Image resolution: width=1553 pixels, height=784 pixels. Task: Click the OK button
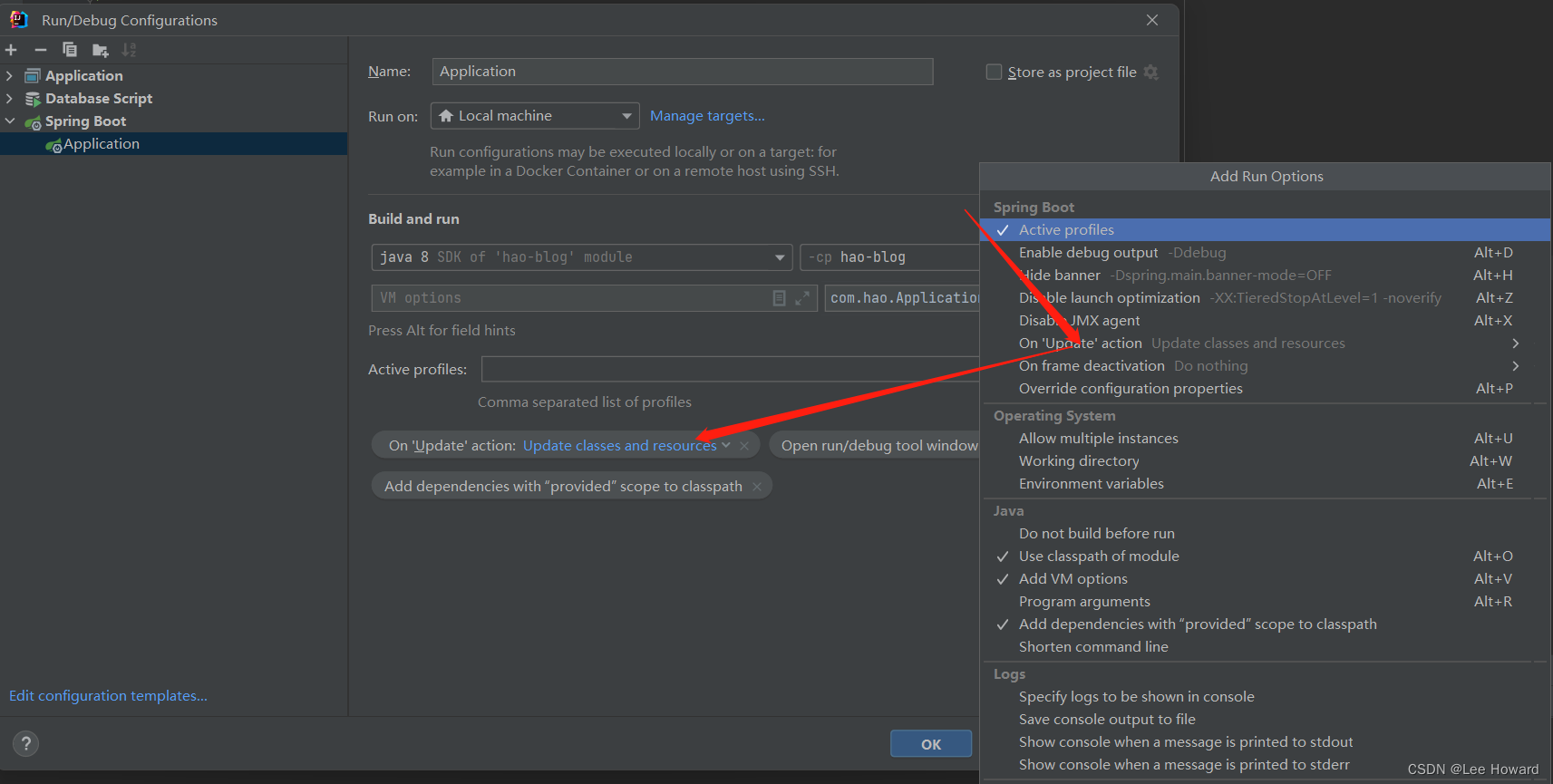point(931,744)
